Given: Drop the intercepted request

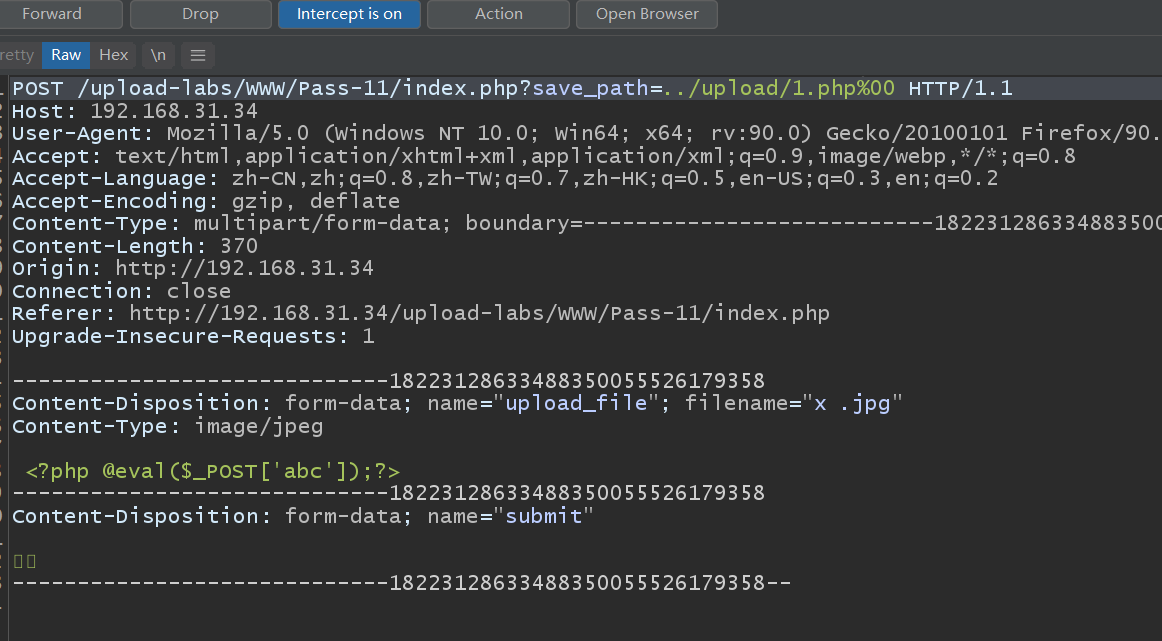Looking at the screenshot, I should (200, 14).
